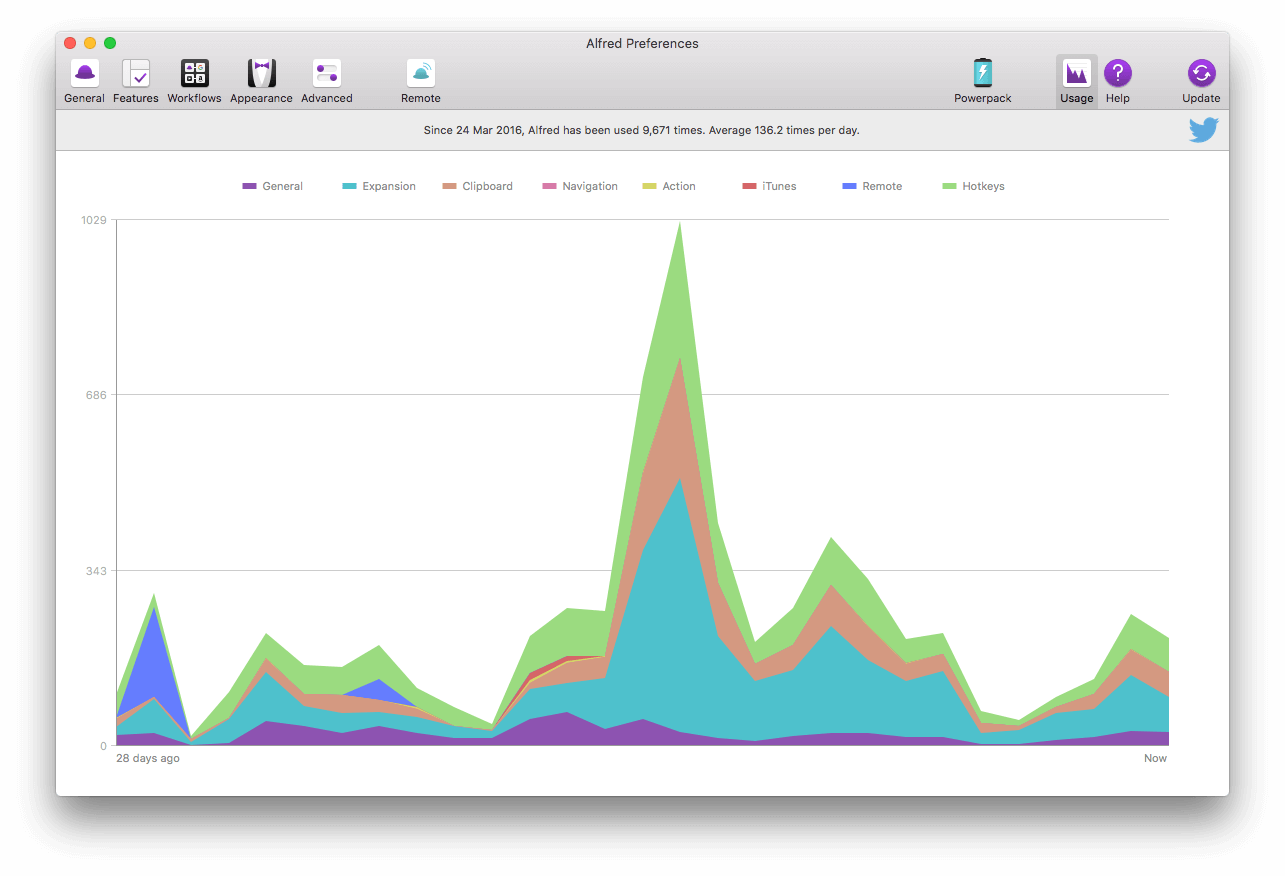Click the yellow Action legend entry
Viewport: 1285px width, 876px height.
point(669,187)
